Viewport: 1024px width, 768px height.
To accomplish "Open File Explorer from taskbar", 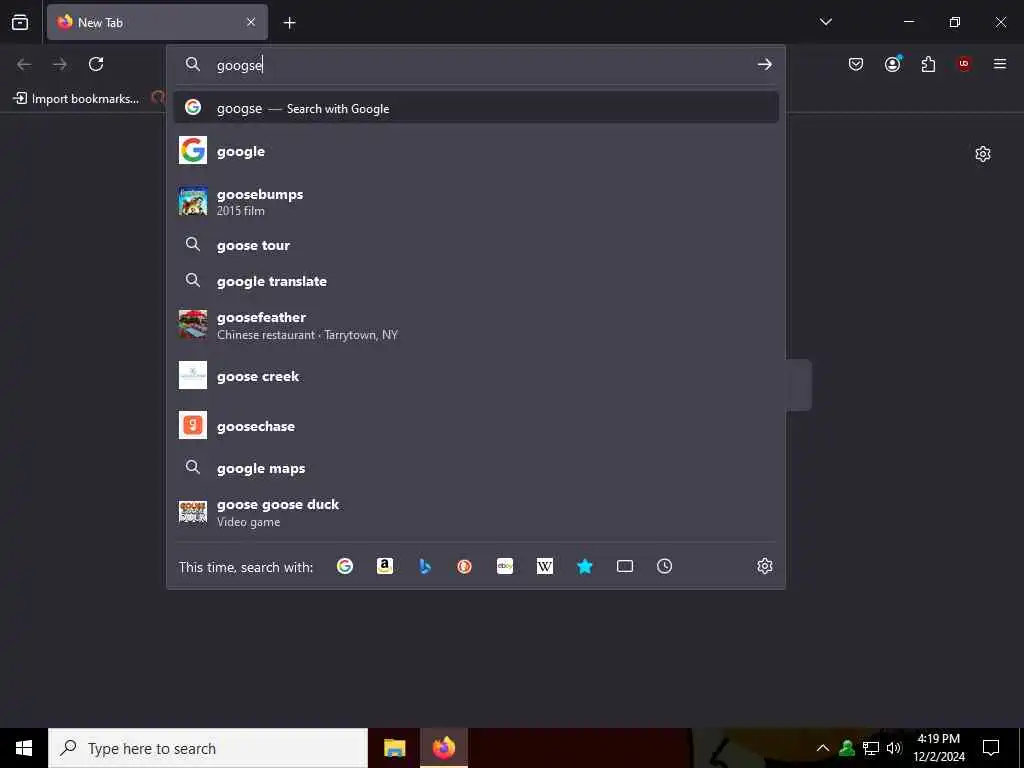I will tap(394, 748).
